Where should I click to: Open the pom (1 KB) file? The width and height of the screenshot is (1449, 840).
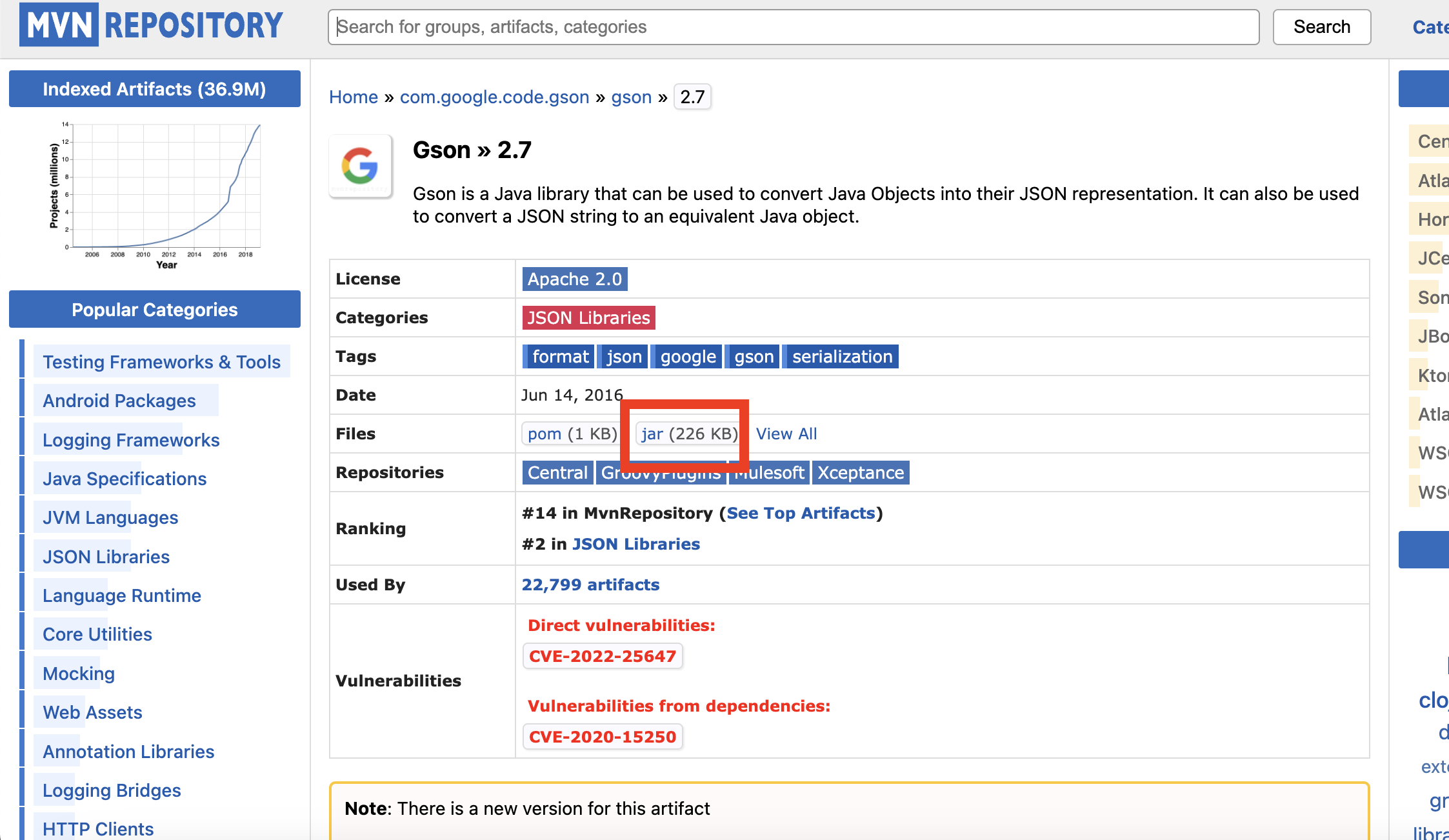[x=545, y=434]
